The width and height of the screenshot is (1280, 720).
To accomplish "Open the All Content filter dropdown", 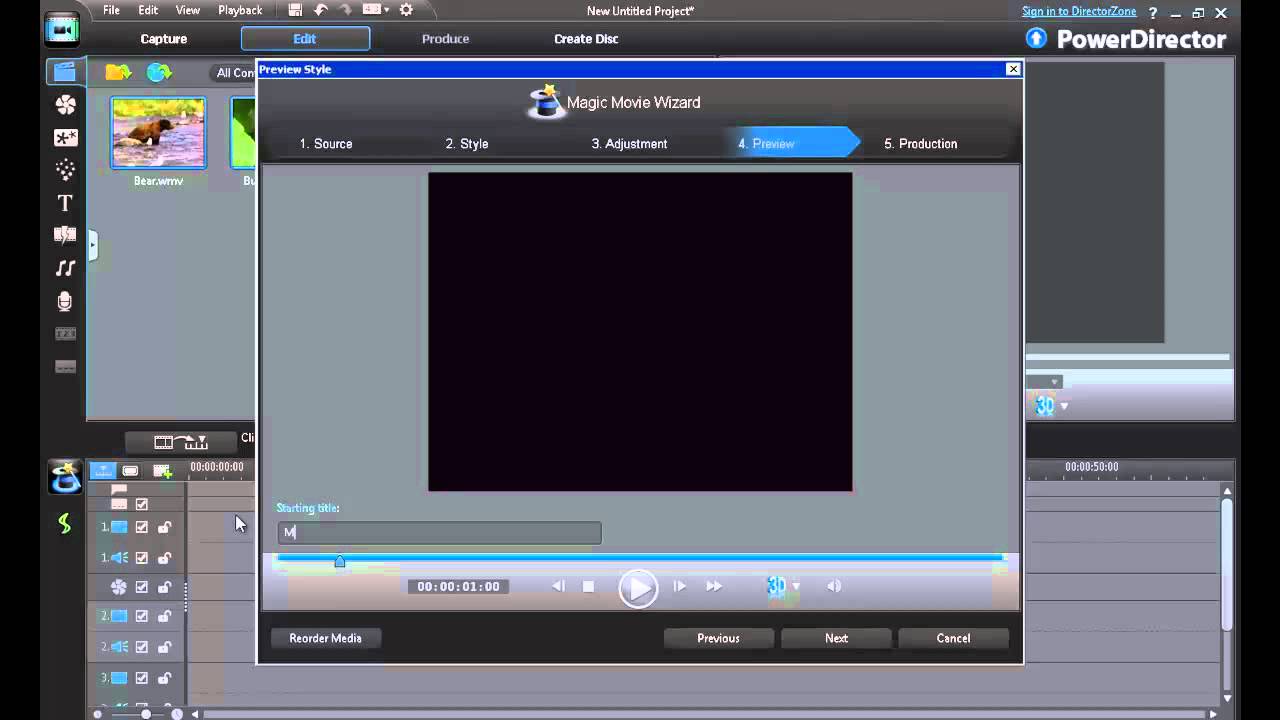I will (x=234, y=73).
